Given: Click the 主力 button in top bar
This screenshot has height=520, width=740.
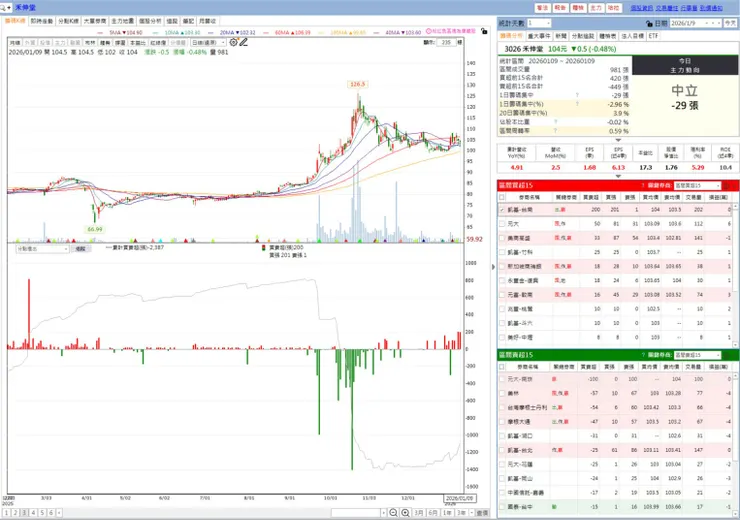Looking at the screenshot, I should pyautogui.click(x=596, y=8).
